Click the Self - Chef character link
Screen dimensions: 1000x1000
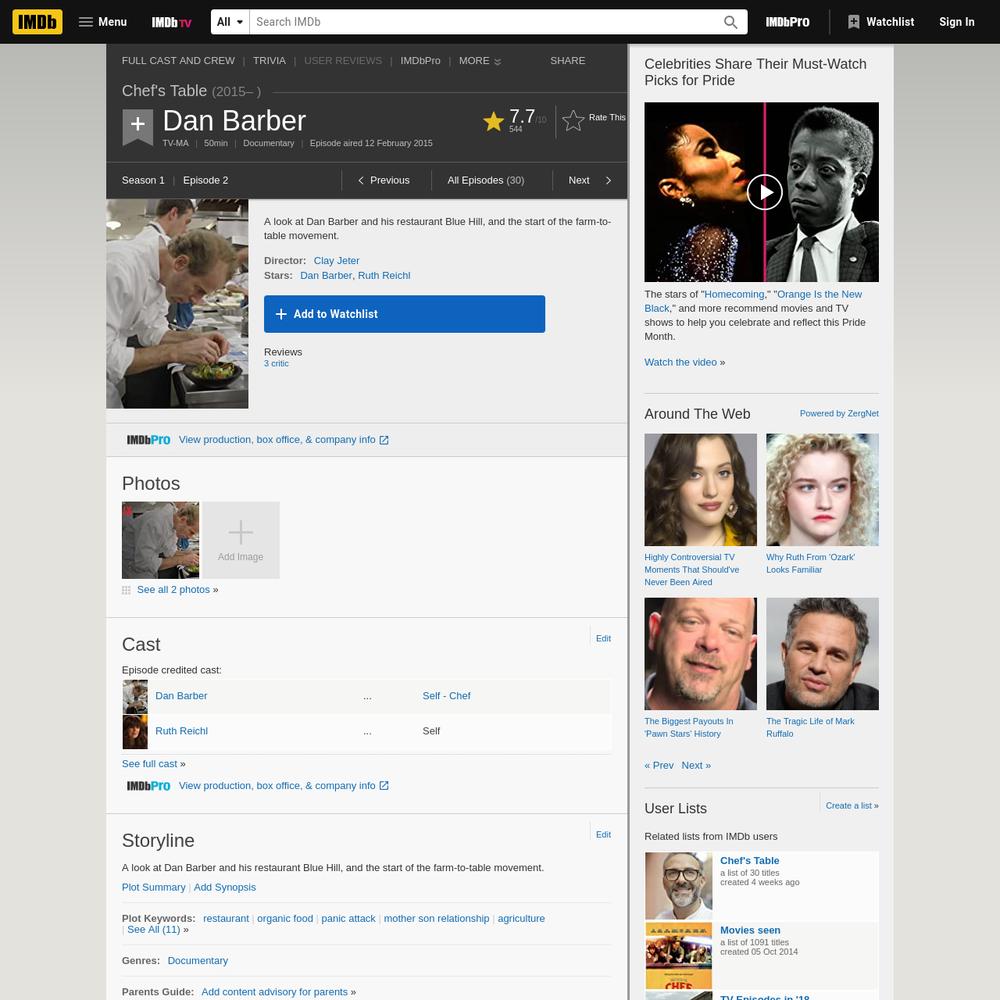pyautogui.click(x=446, y=696)
